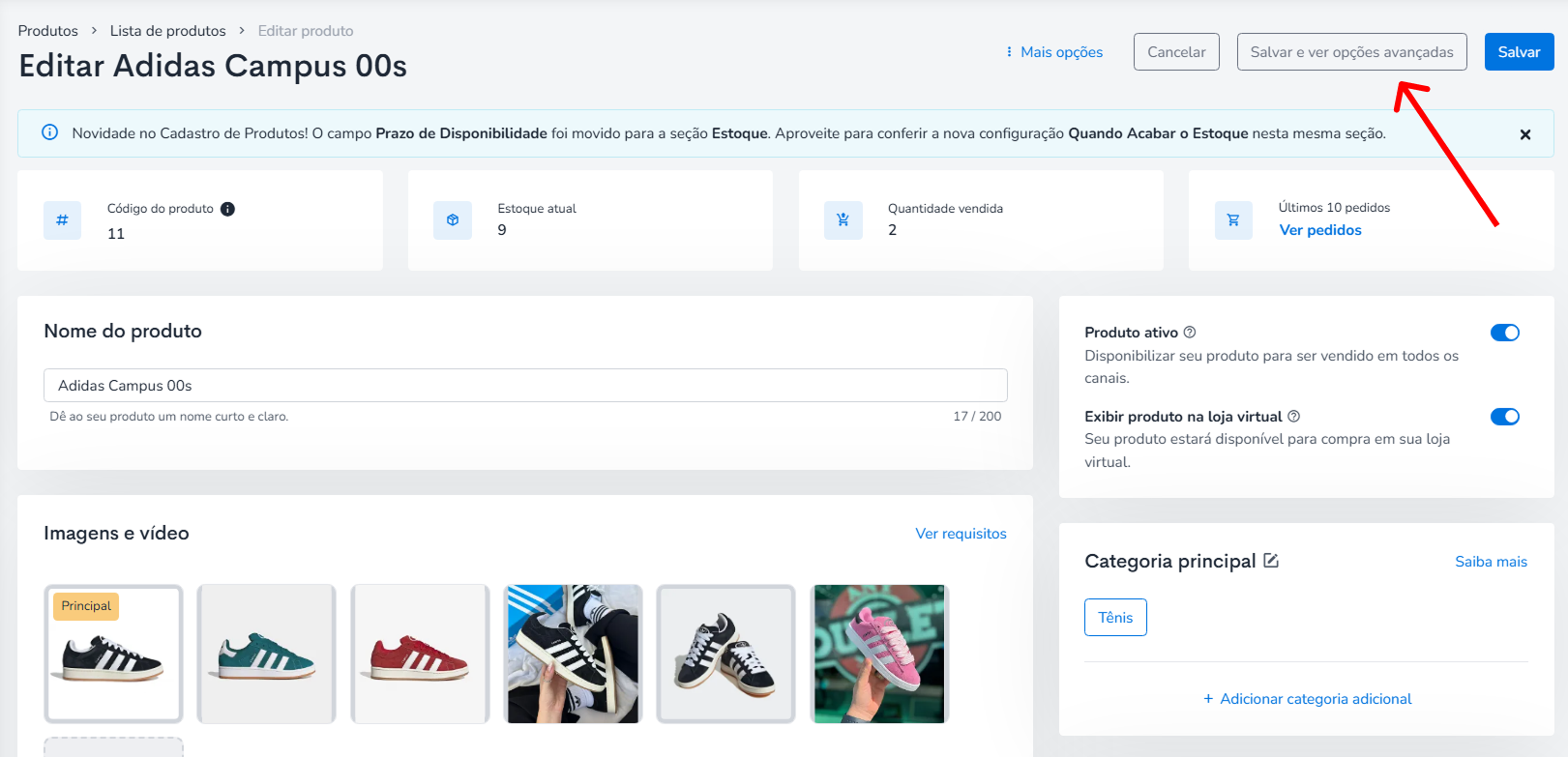Edit Categoria principal via pencil icon

1271,561
